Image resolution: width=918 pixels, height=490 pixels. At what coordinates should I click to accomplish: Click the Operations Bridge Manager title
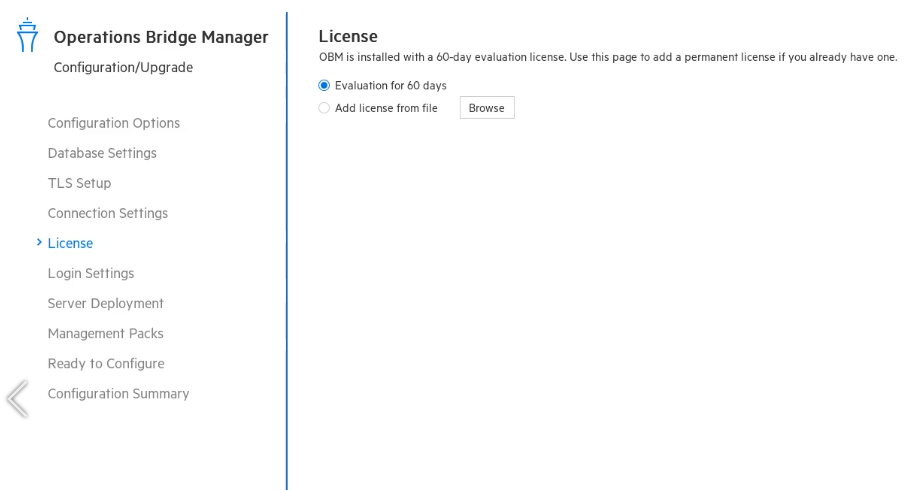161,37
